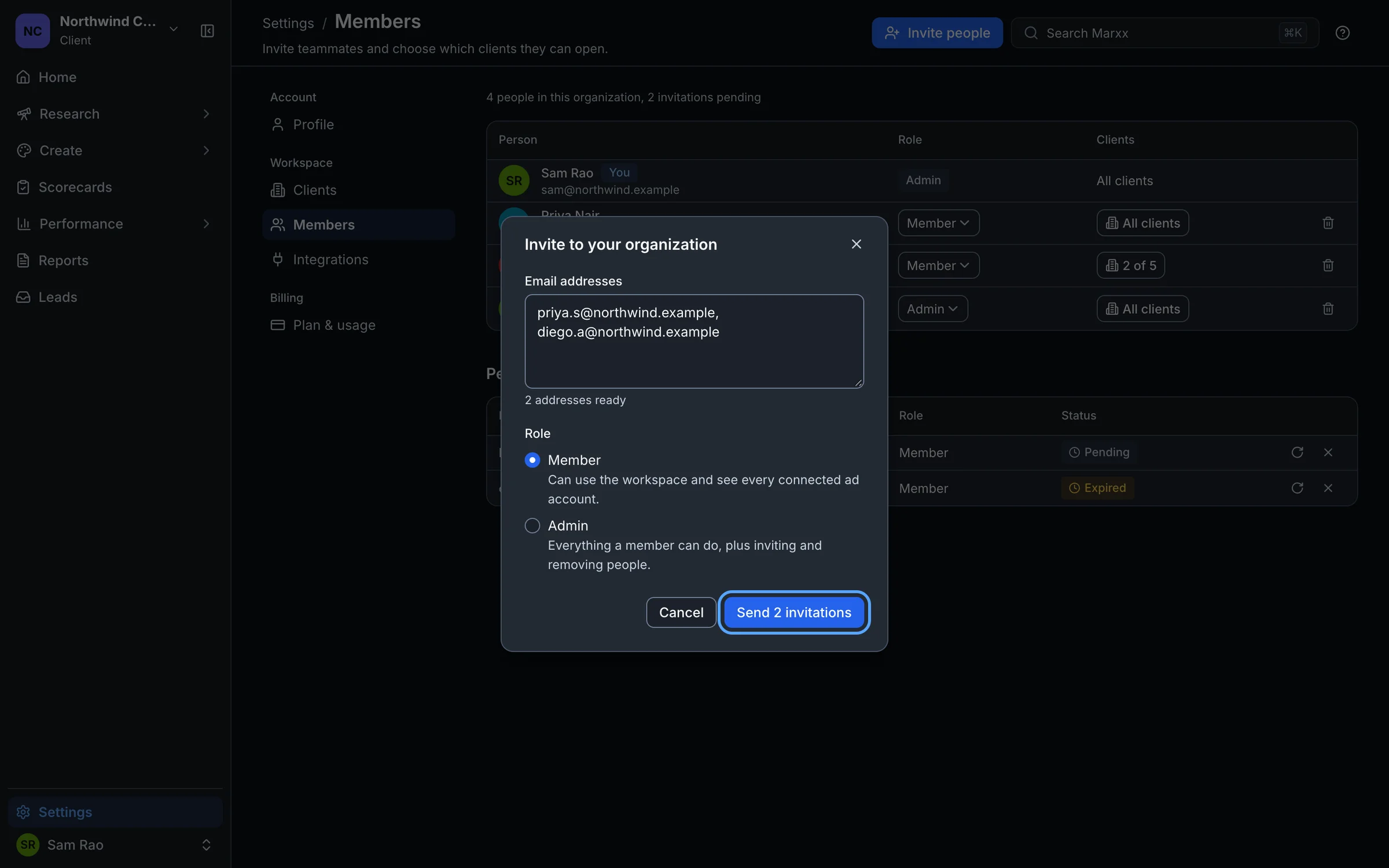Image resolution: width=1389 pixels, height=868 pixels.
Task: Click the 2 of 5 clients button
Action: pyautogui.click(x=1130, y=266)
